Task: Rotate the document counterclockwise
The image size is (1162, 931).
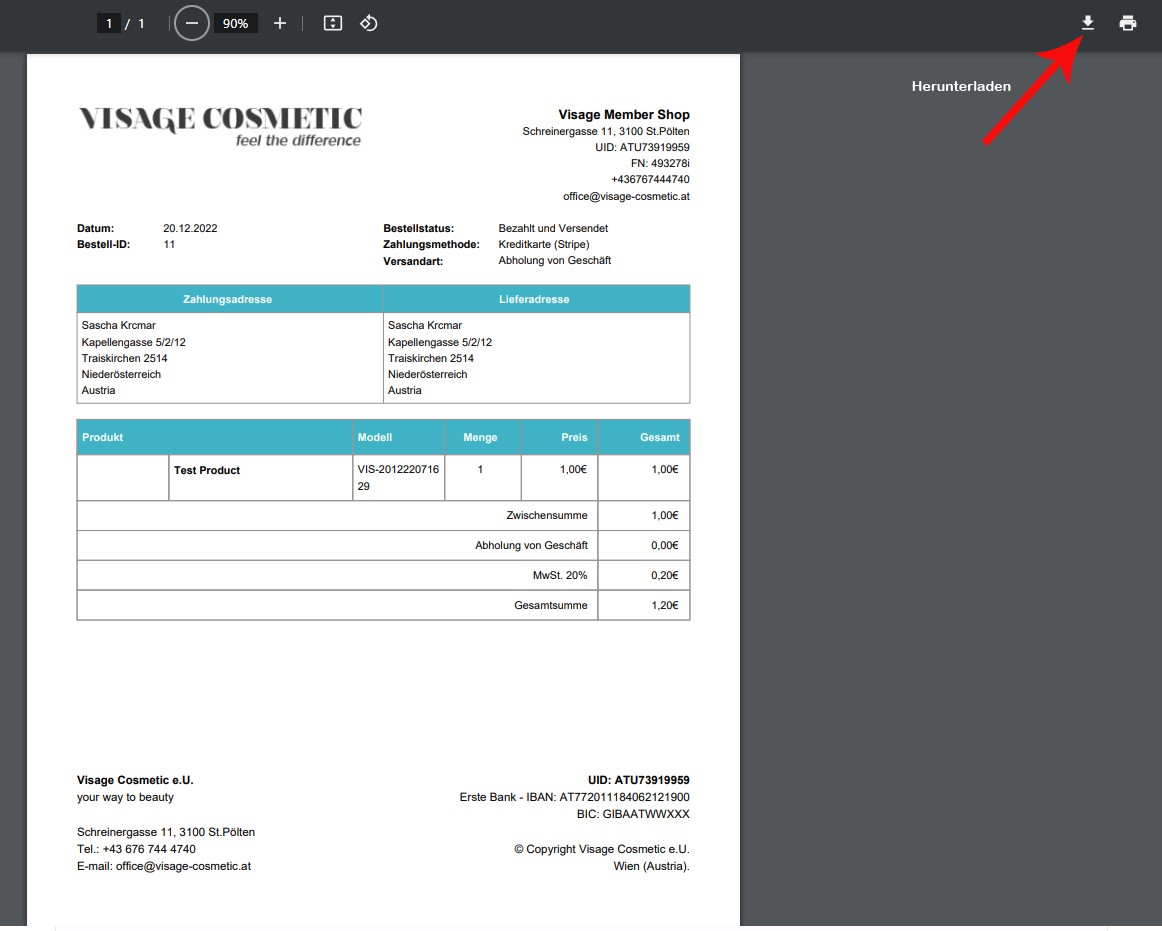Action: tap(368, 23)
